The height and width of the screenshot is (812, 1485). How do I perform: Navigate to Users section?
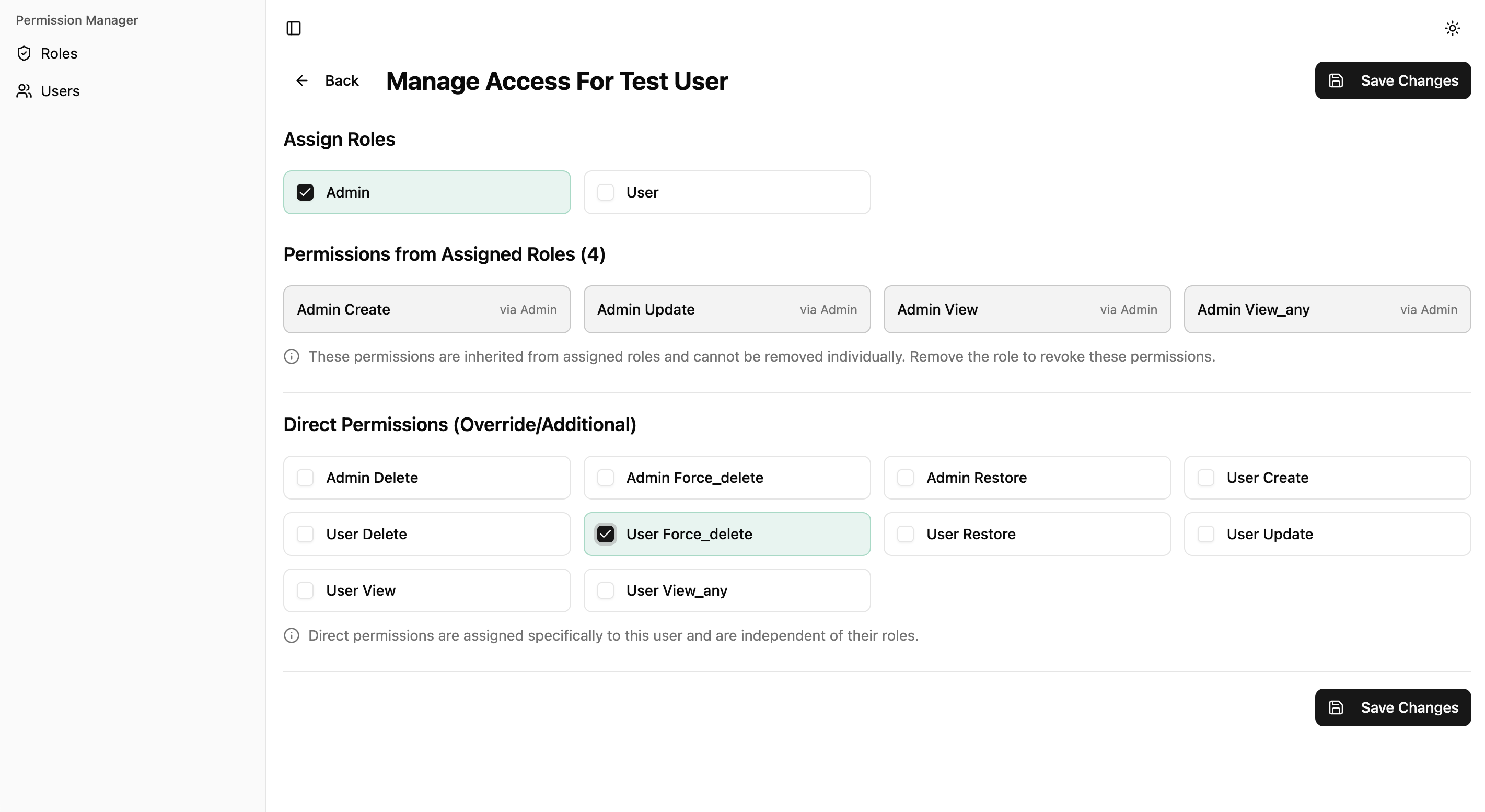tap(60, 90)
